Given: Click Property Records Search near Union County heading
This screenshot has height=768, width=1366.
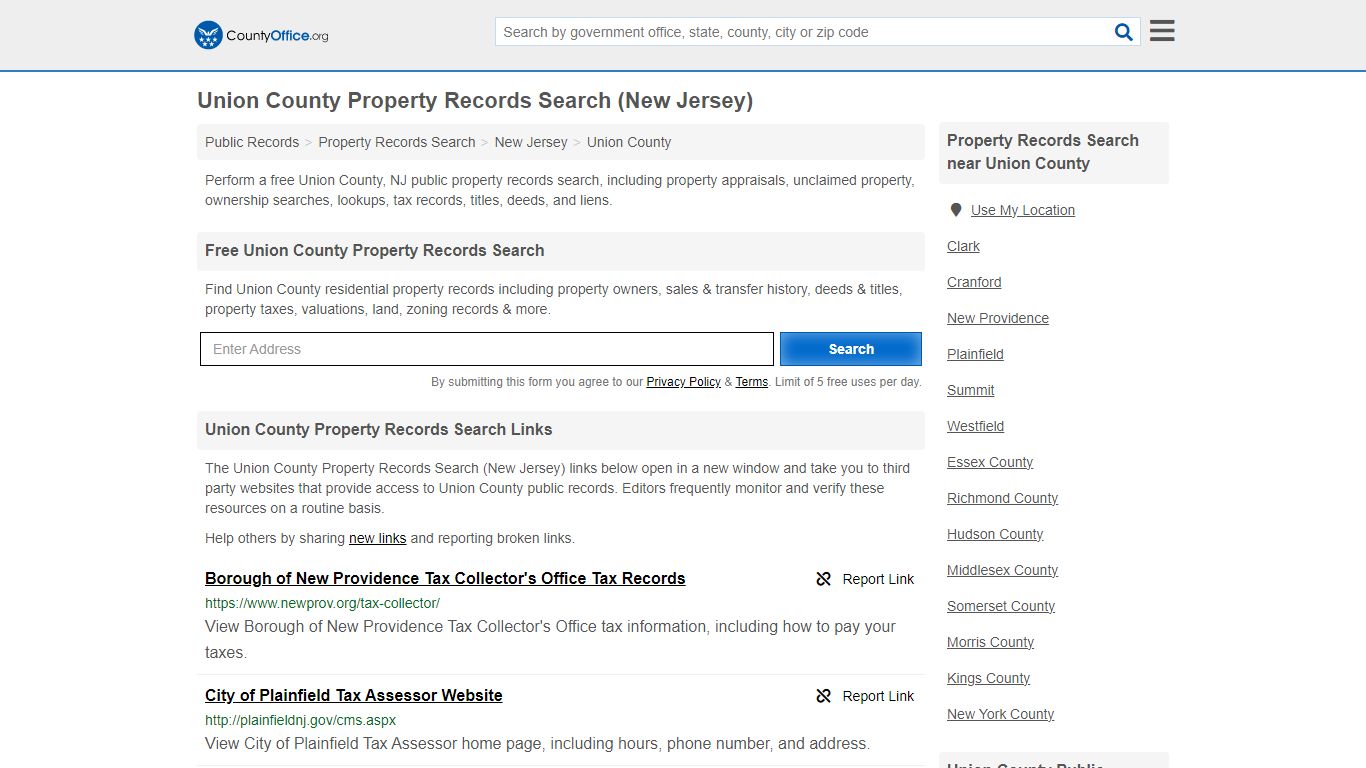Looking at the screenshot, I should [x=1043, y=152].
